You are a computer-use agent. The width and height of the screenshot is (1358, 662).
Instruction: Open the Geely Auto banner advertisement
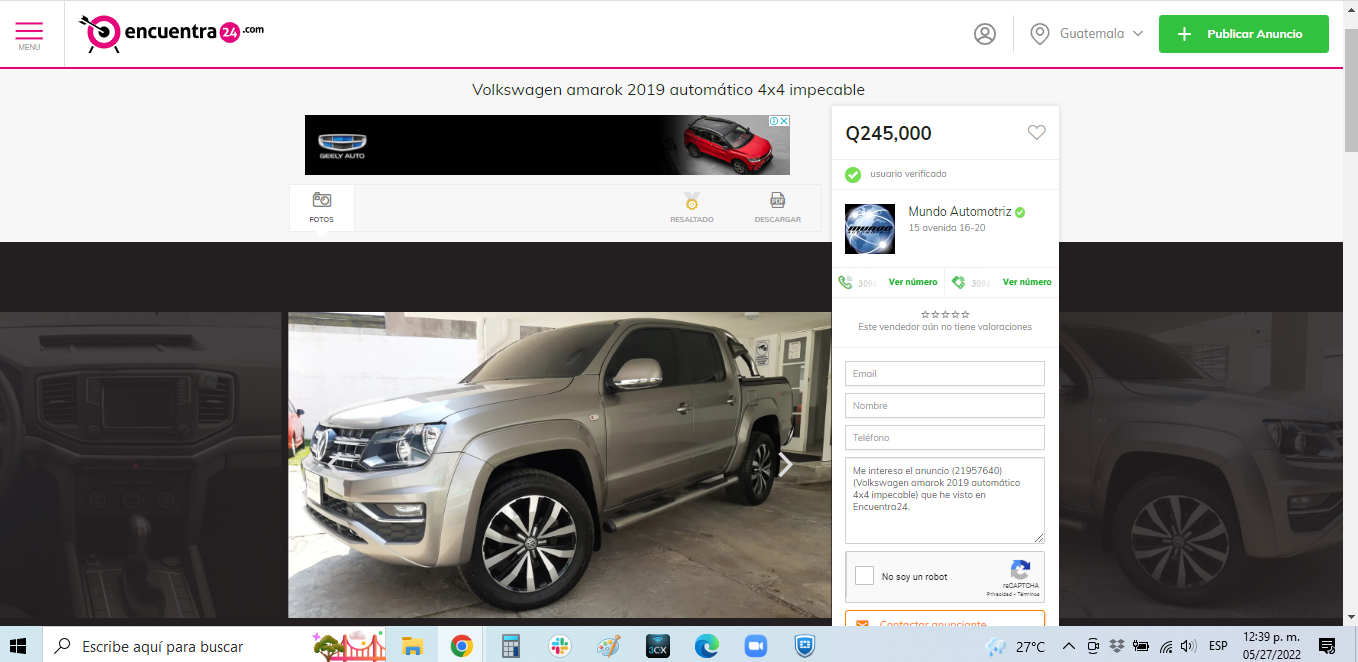coord(547,145)
